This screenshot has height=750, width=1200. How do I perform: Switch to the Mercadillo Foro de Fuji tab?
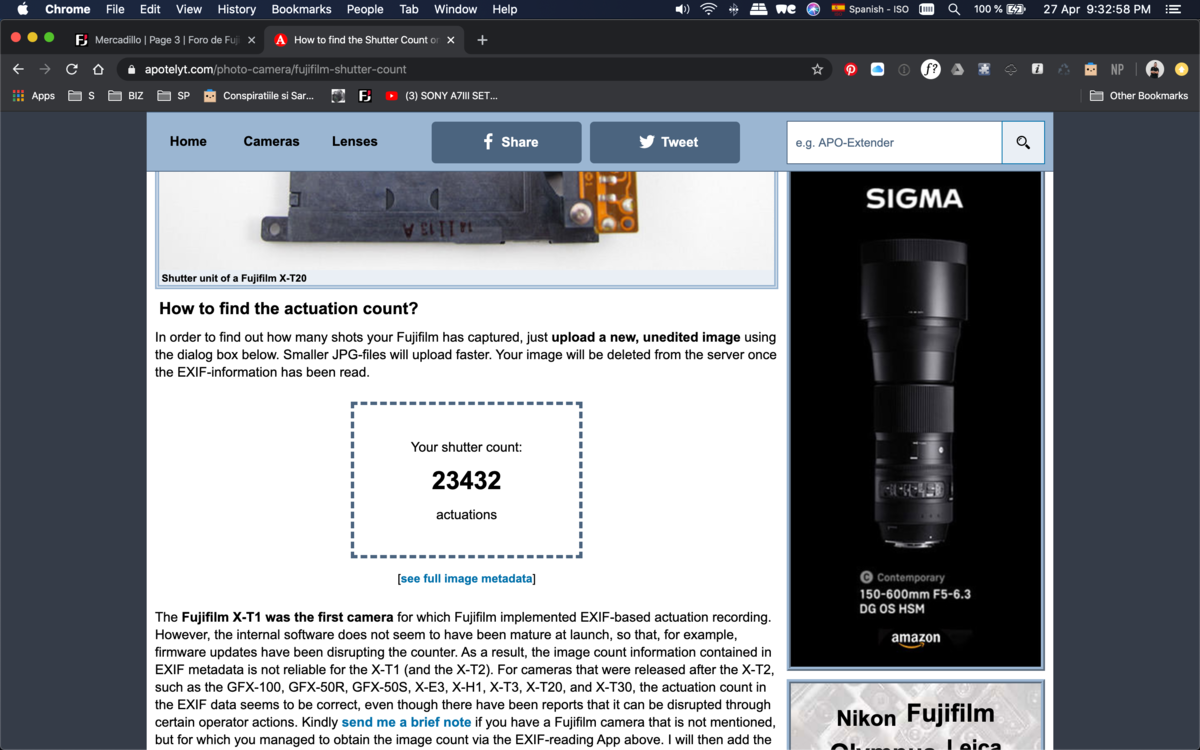pos(165,40)
